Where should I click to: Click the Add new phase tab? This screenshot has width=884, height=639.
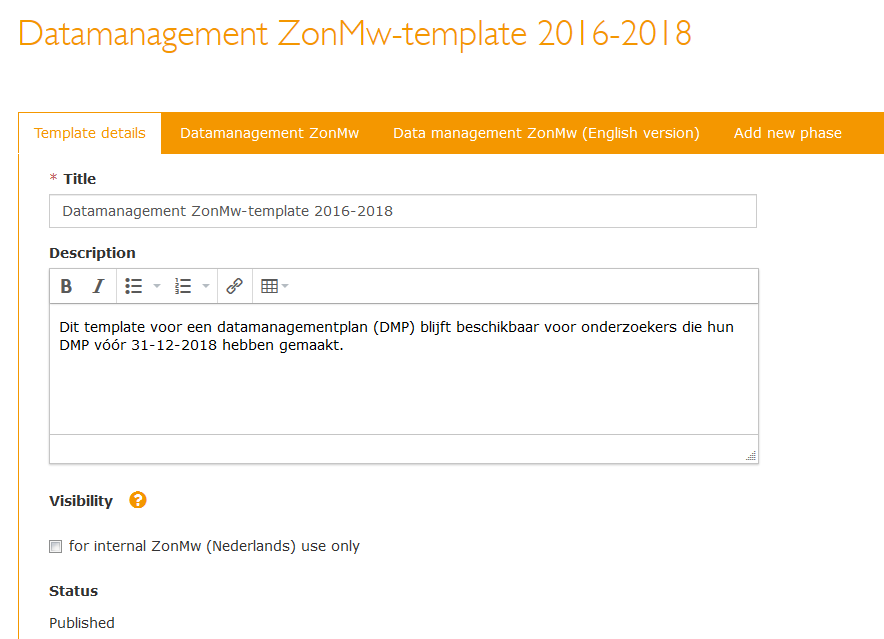click(x=788, y=132)
